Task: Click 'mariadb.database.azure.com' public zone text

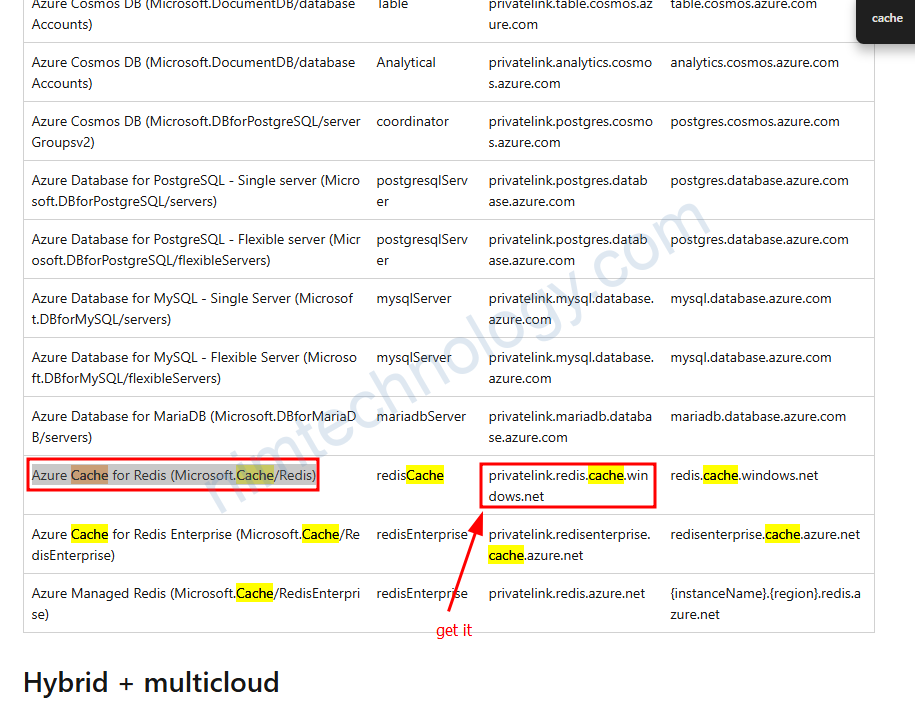Action: point(759,417)
